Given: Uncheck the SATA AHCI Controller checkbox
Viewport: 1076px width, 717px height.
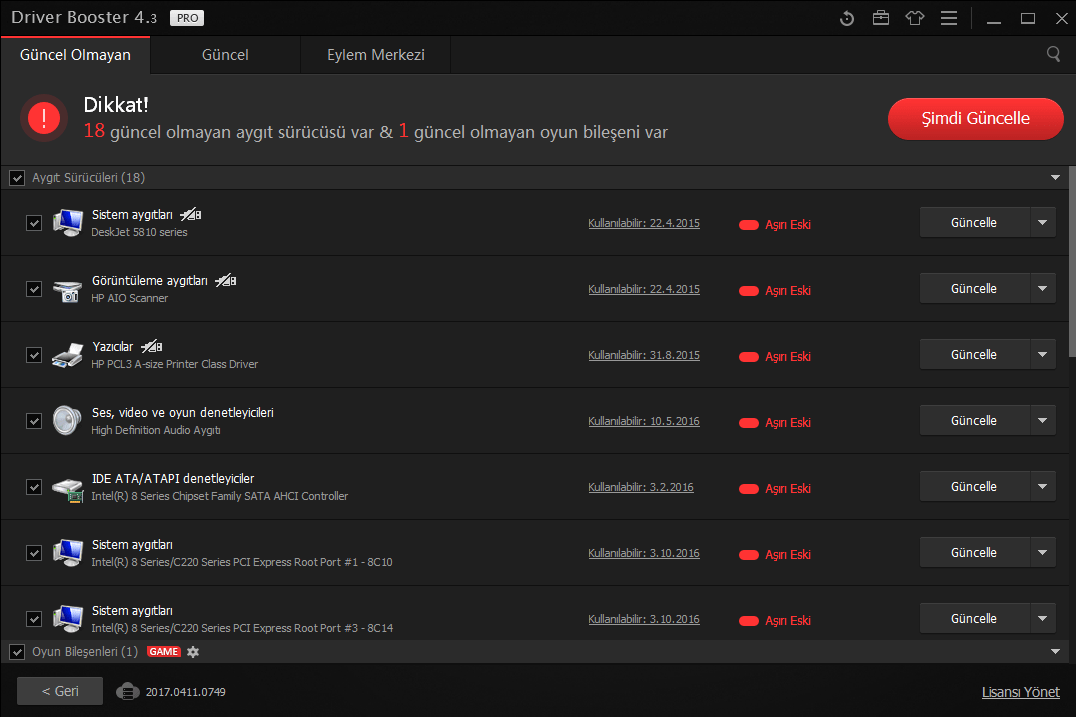Looking at the screenshot, I should click(34, 486).
